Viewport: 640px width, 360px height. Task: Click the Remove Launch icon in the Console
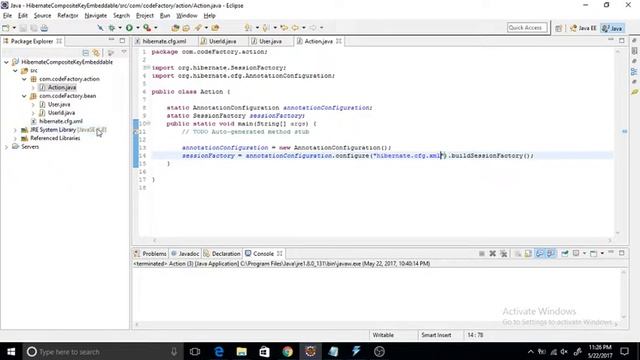493,253
